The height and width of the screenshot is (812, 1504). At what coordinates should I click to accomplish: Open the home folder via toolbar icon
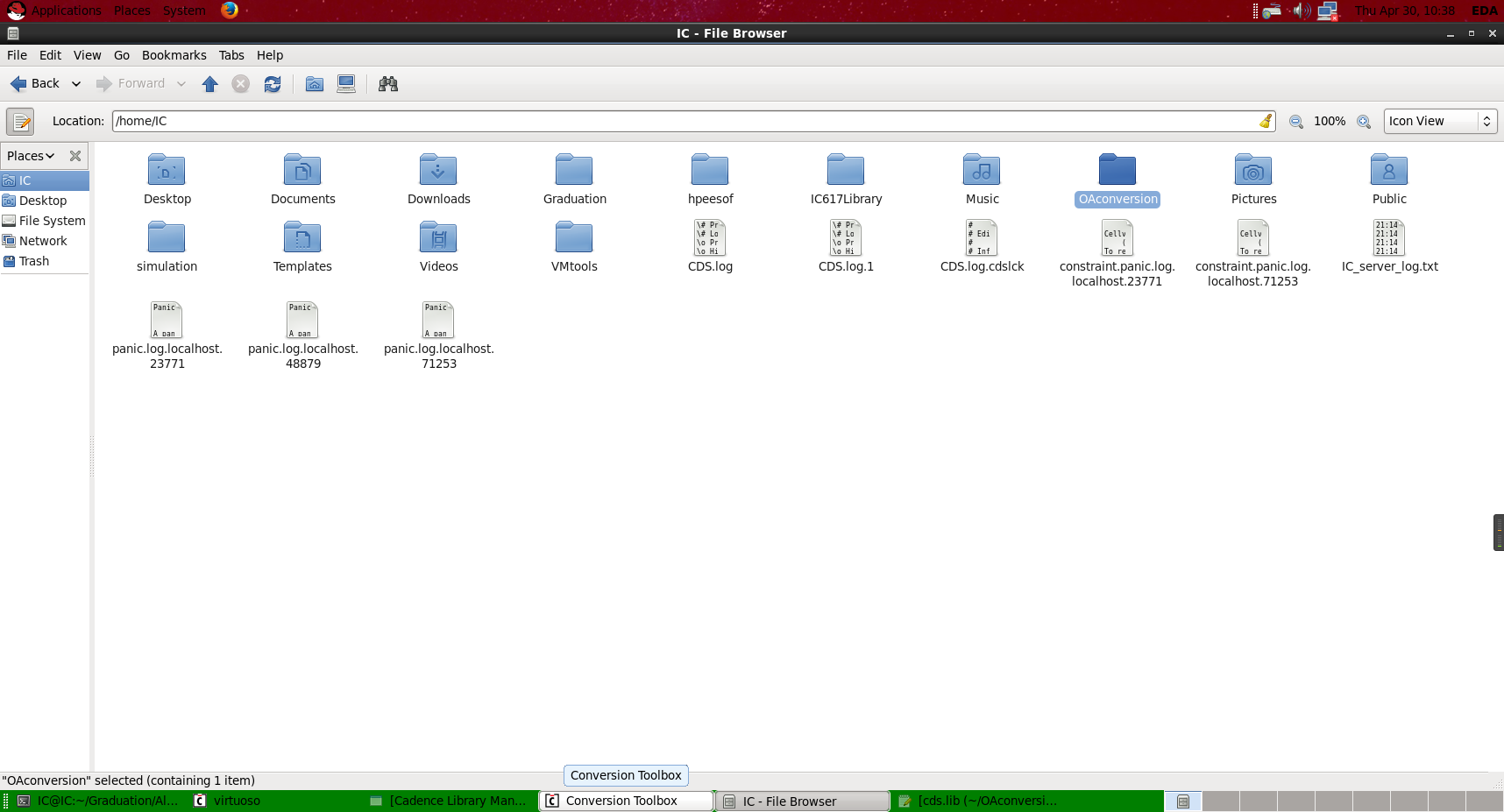313,83
